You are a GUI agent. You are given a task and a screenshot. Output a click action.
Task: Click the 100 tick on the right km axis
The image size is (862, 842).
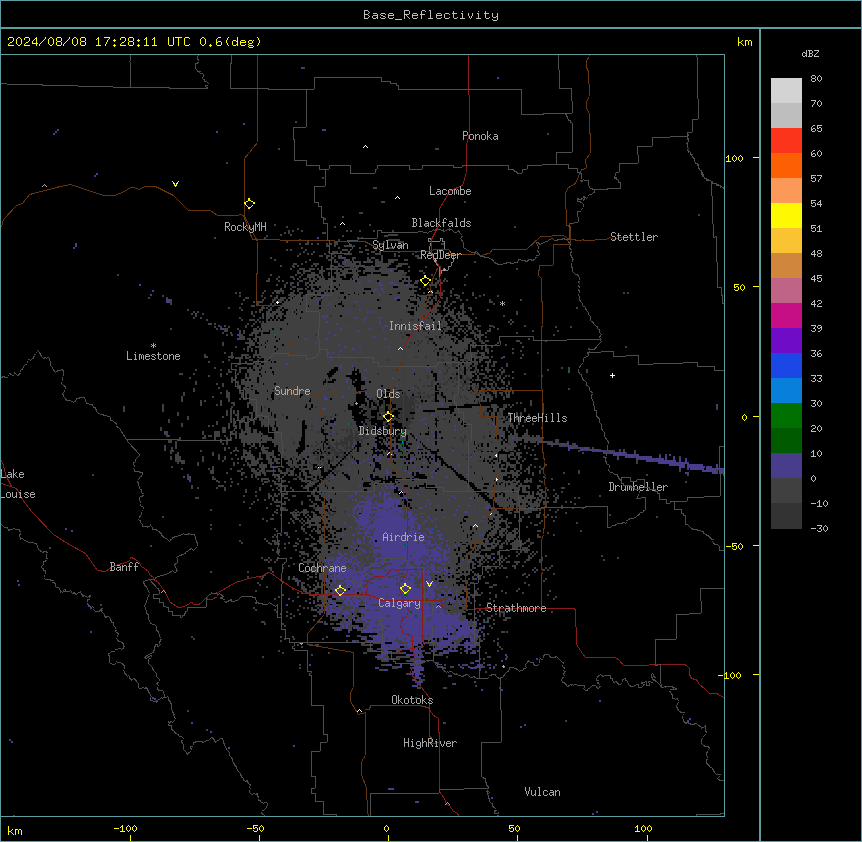click(x=734, y=158)
